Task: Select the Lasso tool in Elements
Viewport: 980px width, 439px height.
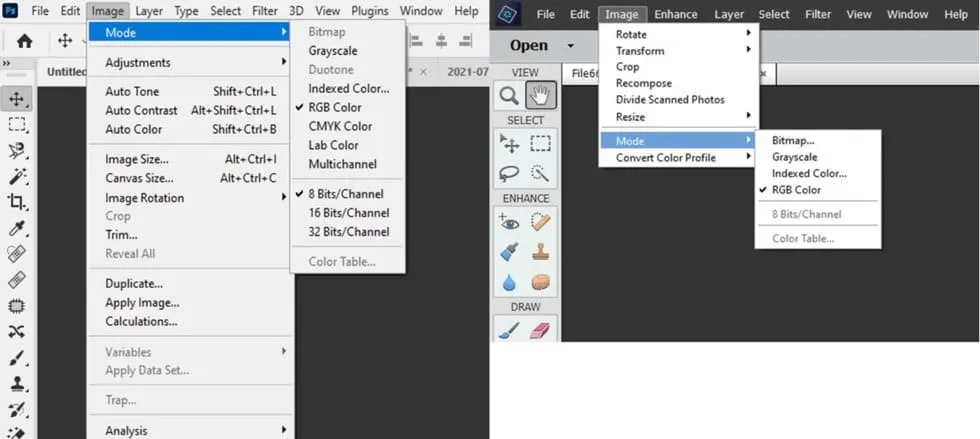Action: pyautogui.click(x=509, y=173)
